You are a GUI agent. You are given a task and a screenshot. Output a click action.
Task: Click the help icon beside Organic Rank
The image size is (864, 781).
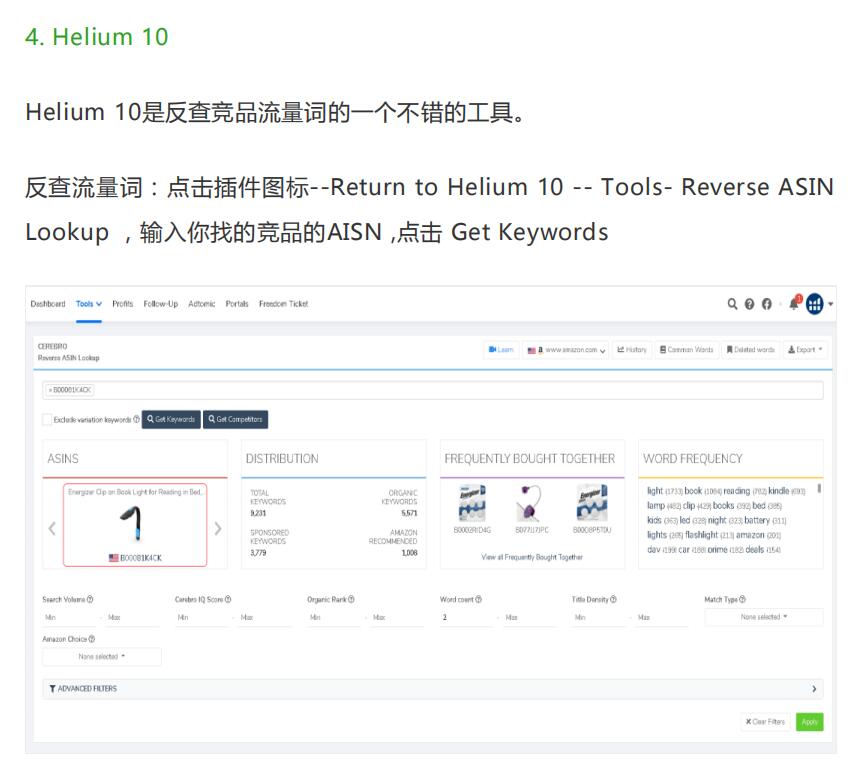coord(351,599)
